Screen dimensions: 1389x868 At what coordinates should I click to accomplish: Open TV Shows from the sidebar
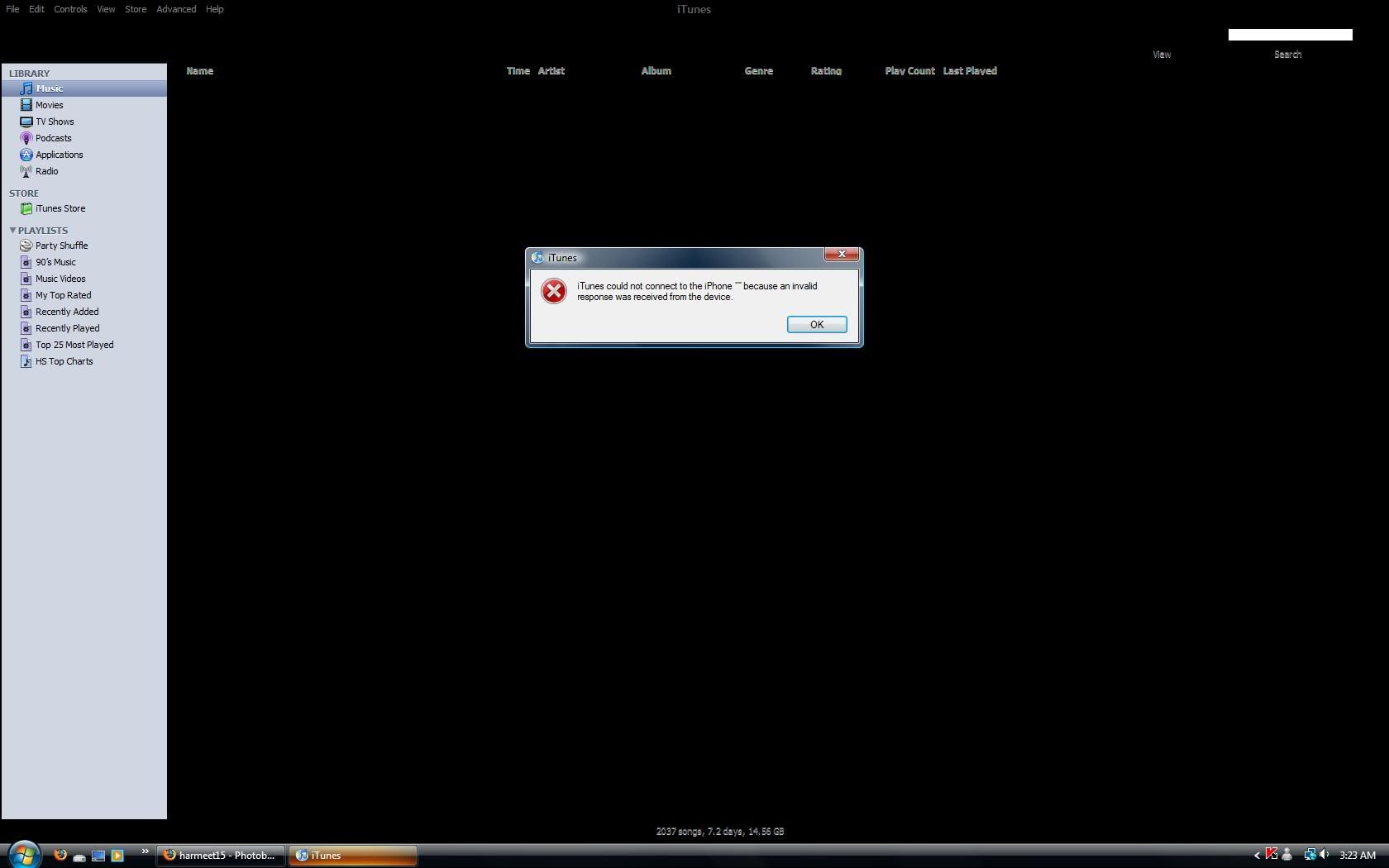click(26, 122)
